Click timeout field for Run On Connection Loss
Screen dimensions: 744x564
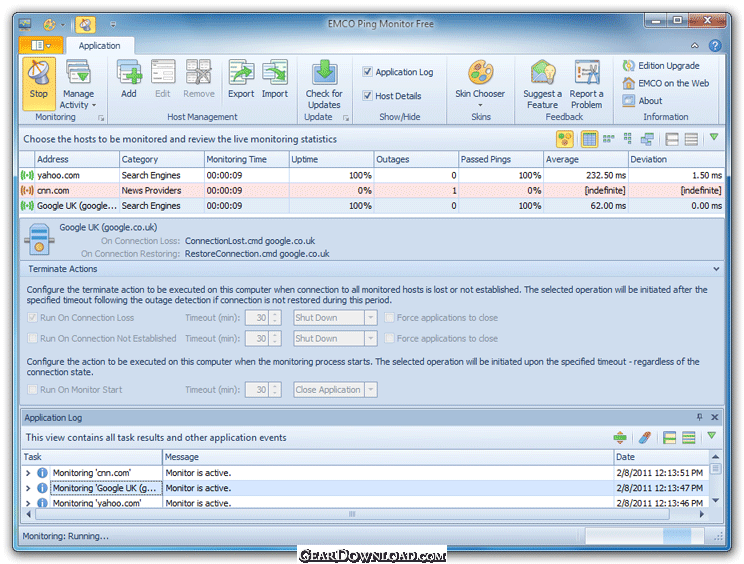coord(257,317)
